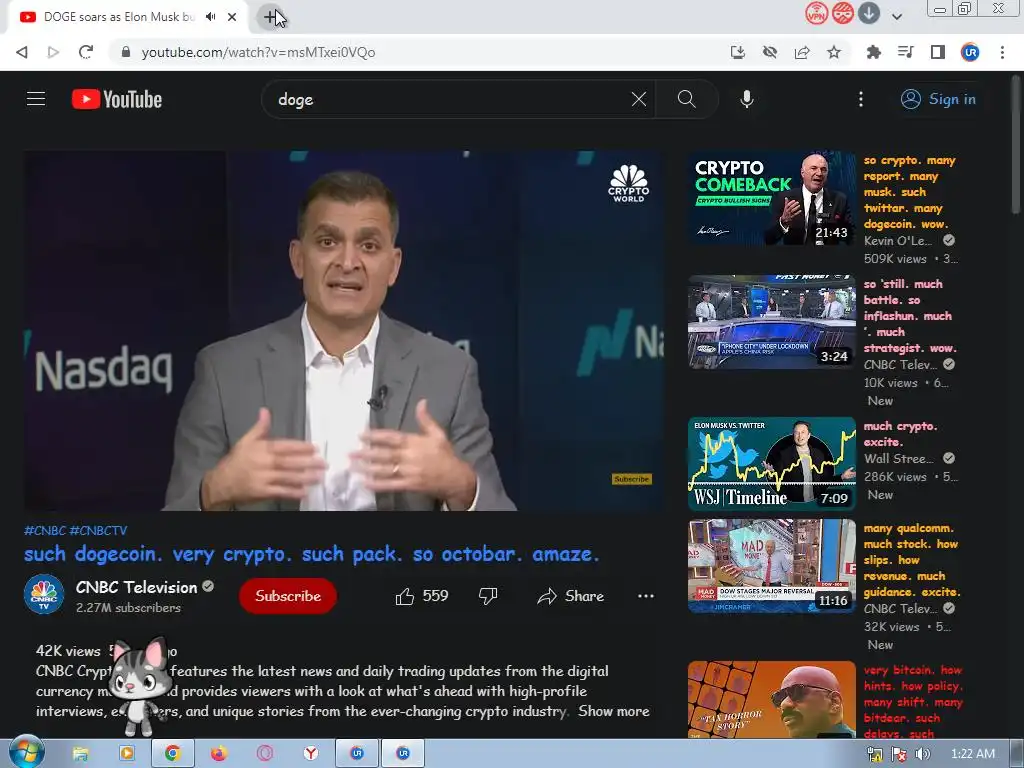Screen dimensions: 1024x768
Task: Open Firefox from the taskbar
Action: (x=219, y=754)
